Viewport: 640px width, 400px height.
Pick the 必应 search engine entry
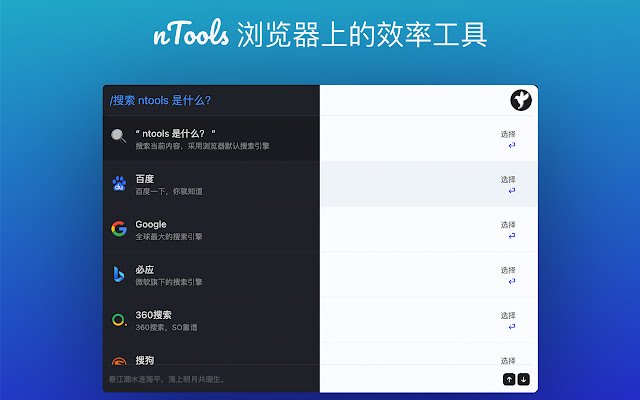(320, 274)
